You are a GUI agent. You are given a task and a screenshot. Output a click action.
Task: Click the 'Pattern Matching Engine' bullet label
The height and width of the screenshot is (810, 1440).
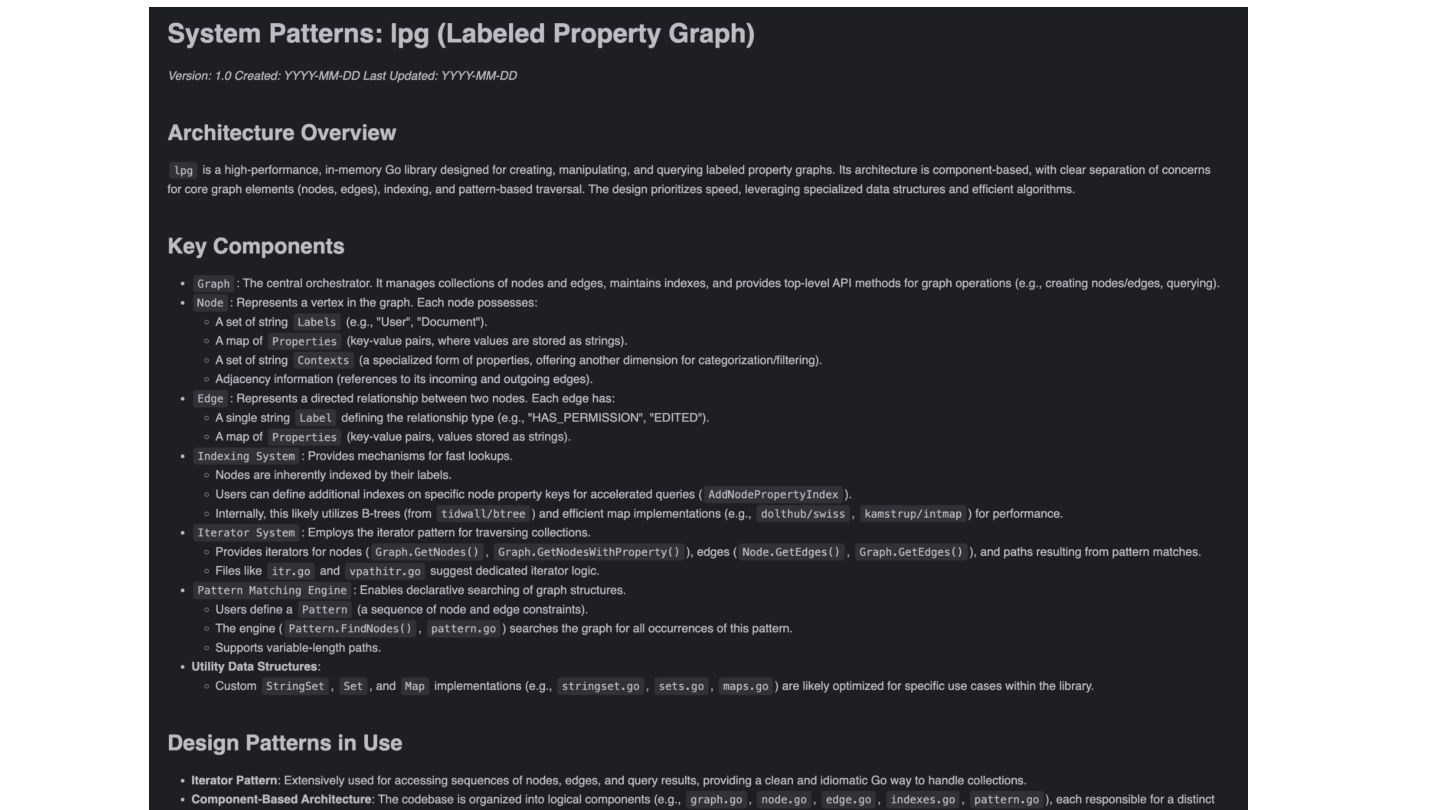click(x=271, y=590)
